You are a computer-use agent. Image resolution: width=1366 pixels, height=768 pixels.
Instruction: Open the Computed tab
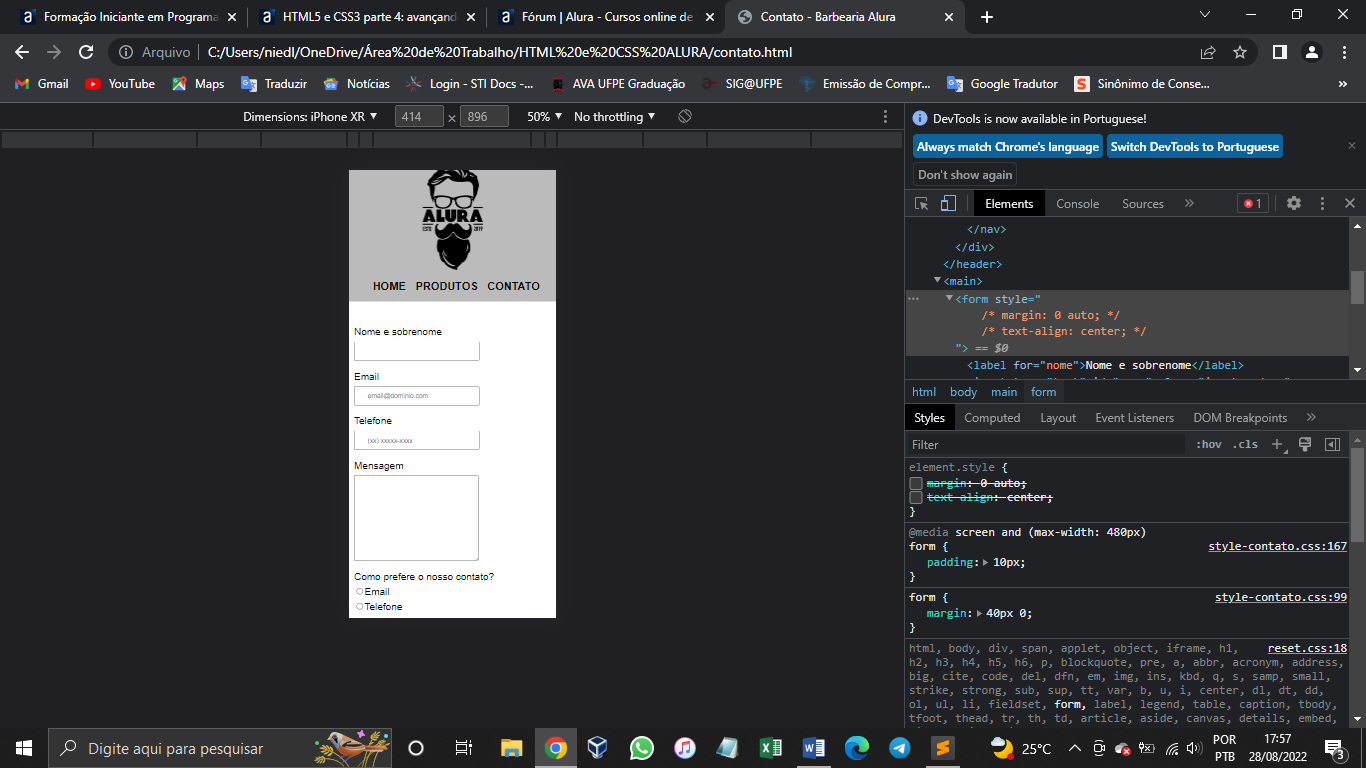(x=992, y=417)
